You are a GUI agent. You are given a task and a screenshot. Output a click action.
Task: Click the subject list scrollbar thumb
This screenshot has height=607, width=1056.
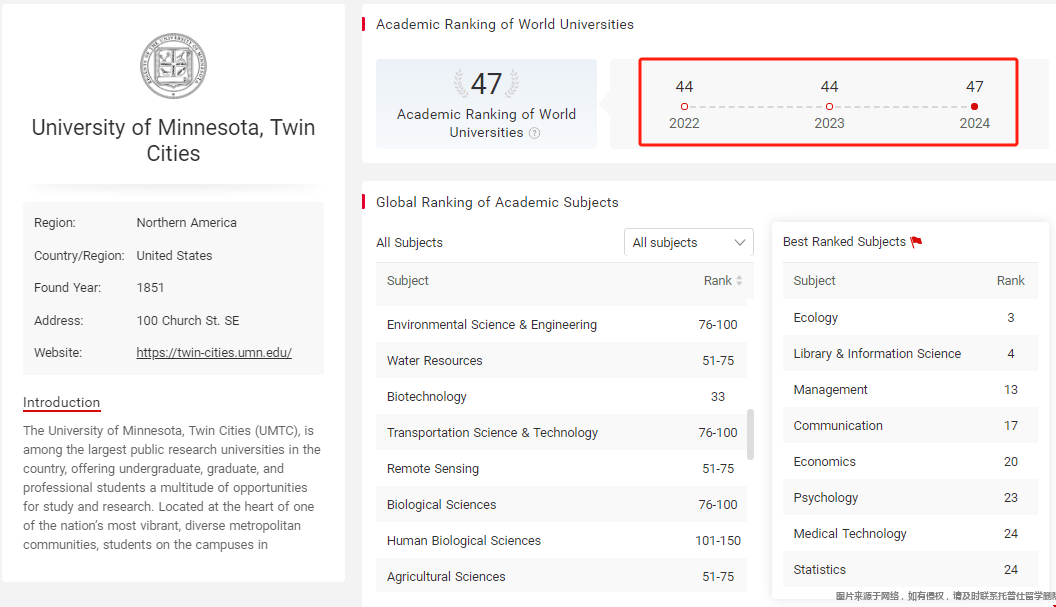pos(750,435)
